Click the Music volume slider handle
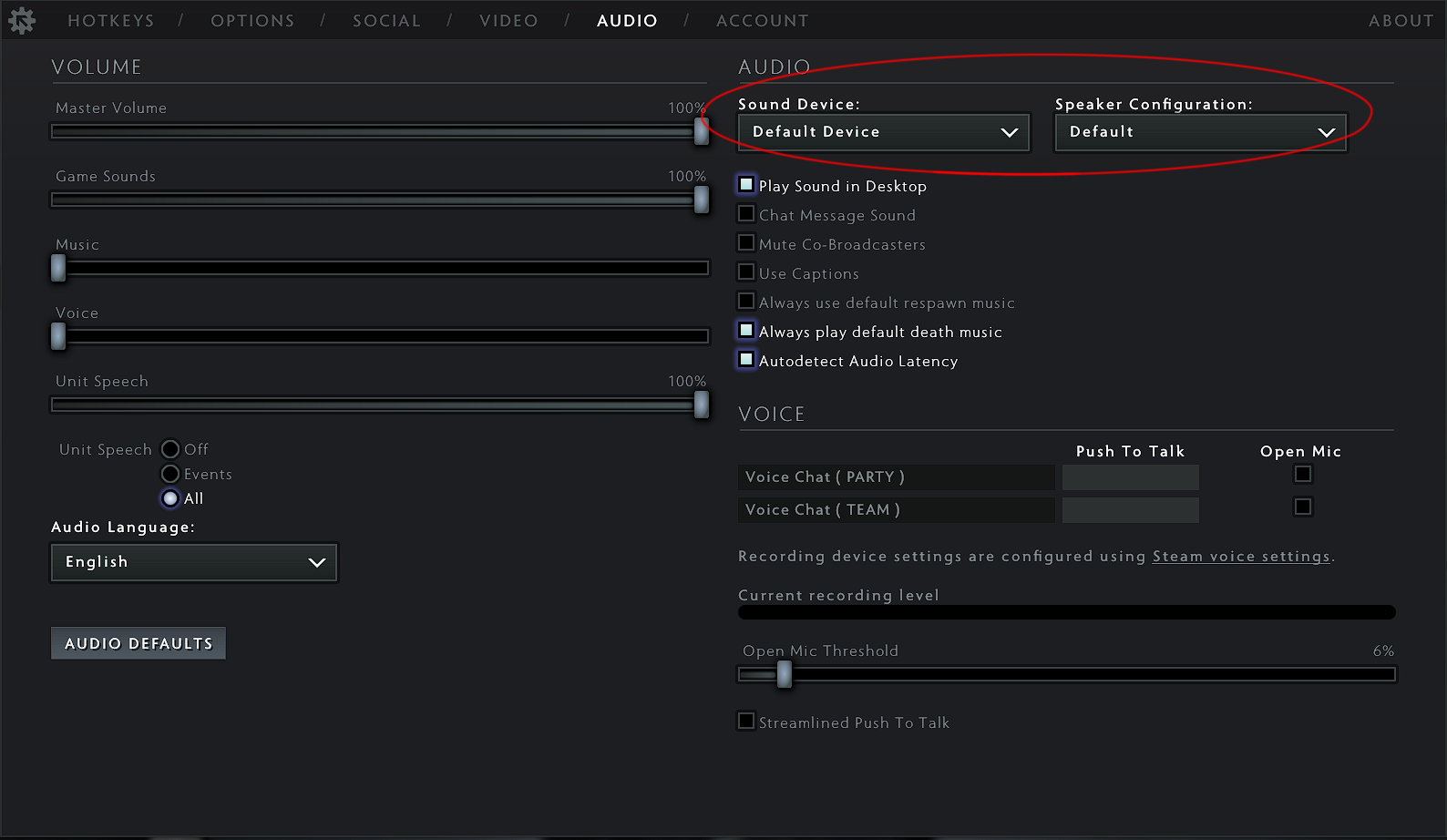The image size is (1447, 840). (58, 268)
